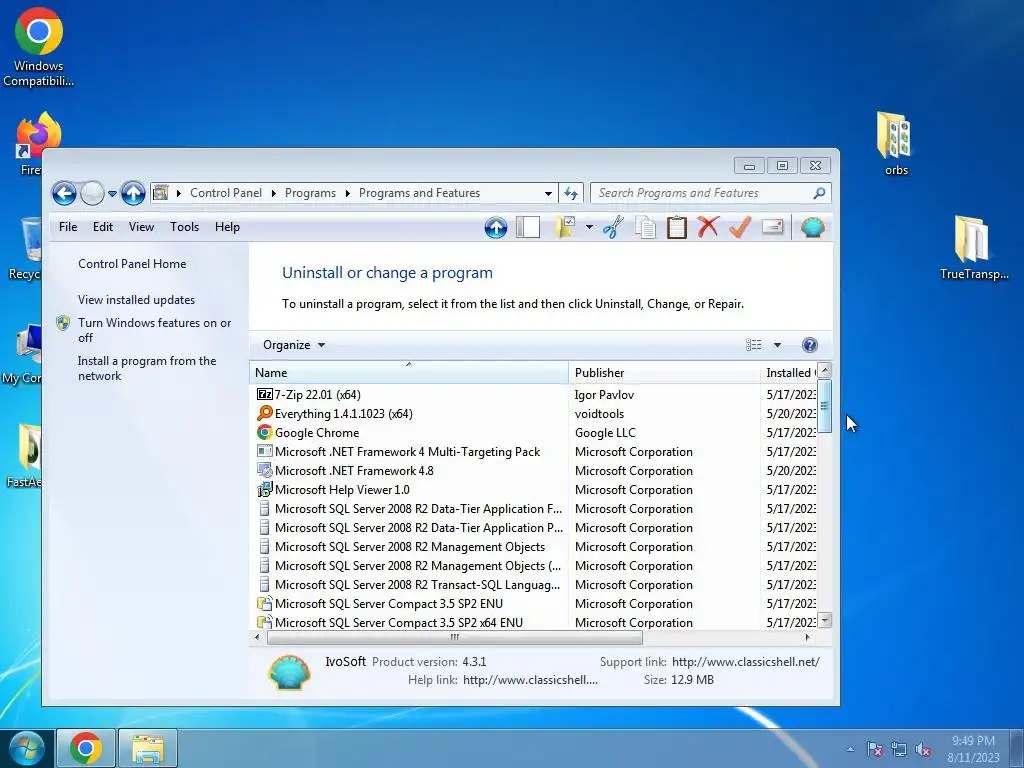Open the TrueTransp... desktop folder
Viewport: 1024px width, 768px height.
(974, 248)
